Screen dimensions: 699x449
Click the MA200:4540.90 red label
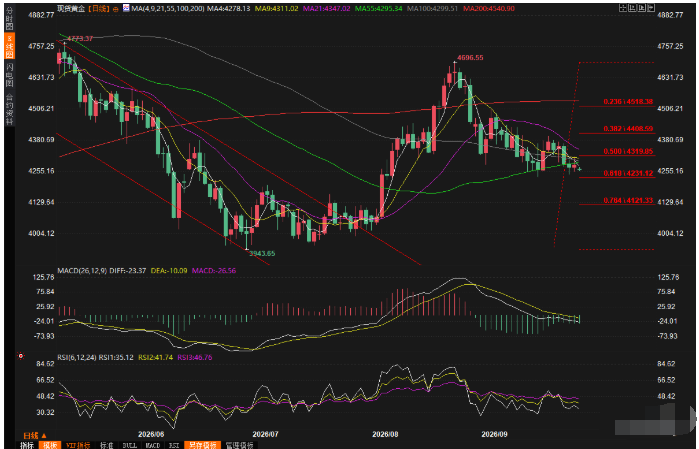tap(489, 8)
